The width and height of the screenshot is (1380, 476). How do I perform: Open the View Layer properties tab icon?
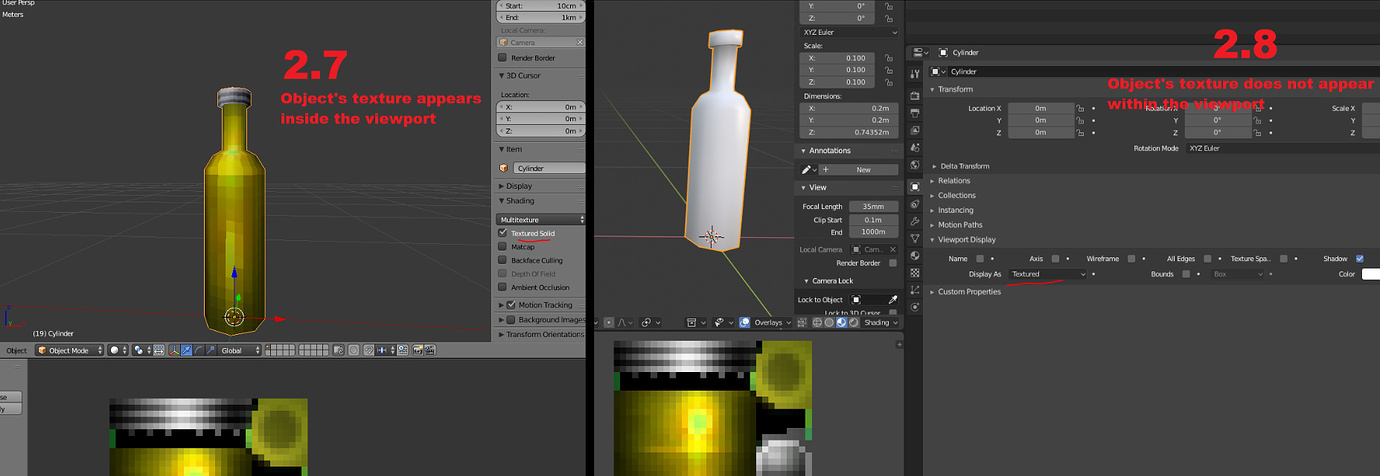tap(914, 130)
